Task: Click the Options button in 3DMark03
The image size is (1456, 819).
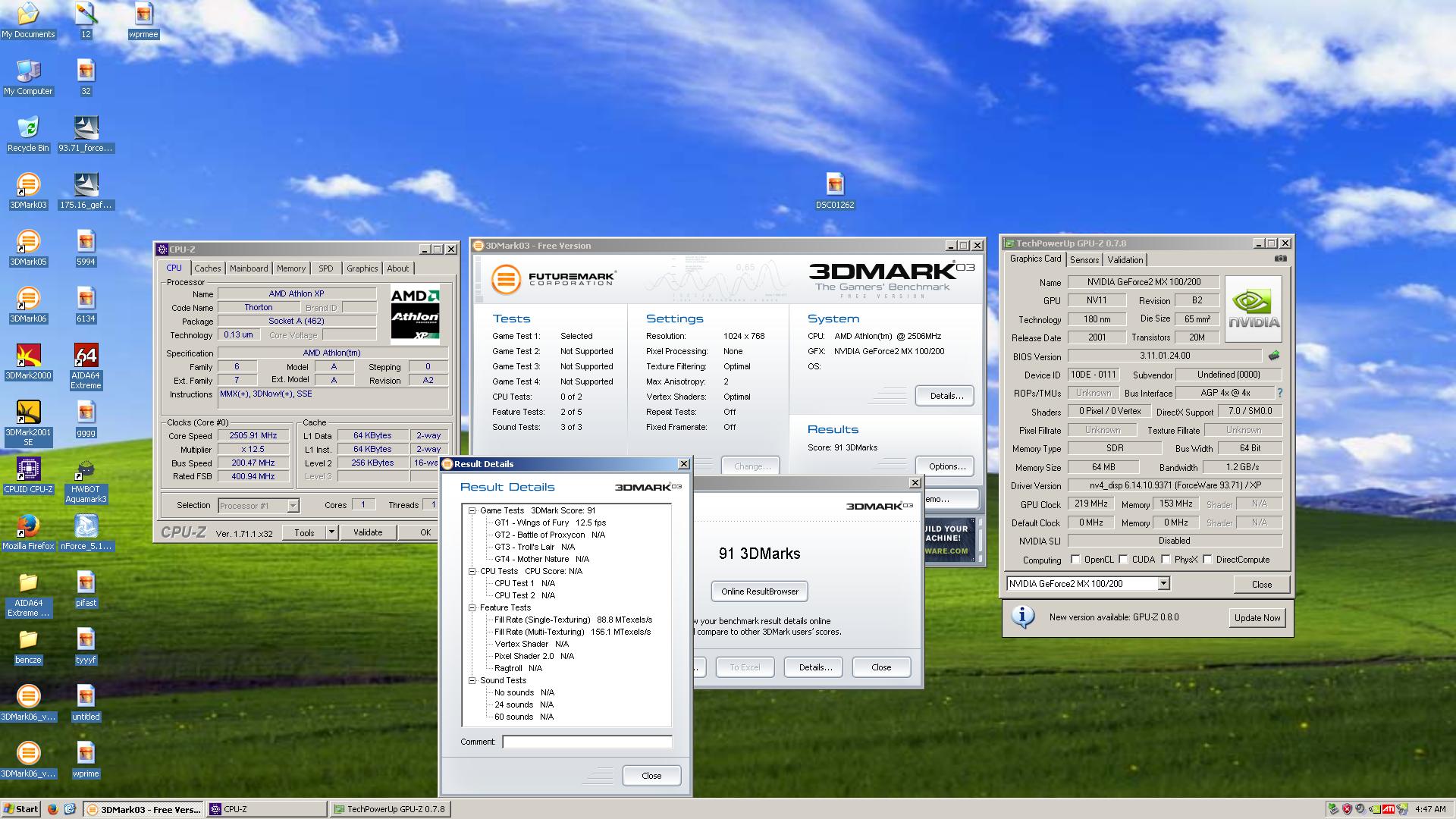Action: pos(945,466)
